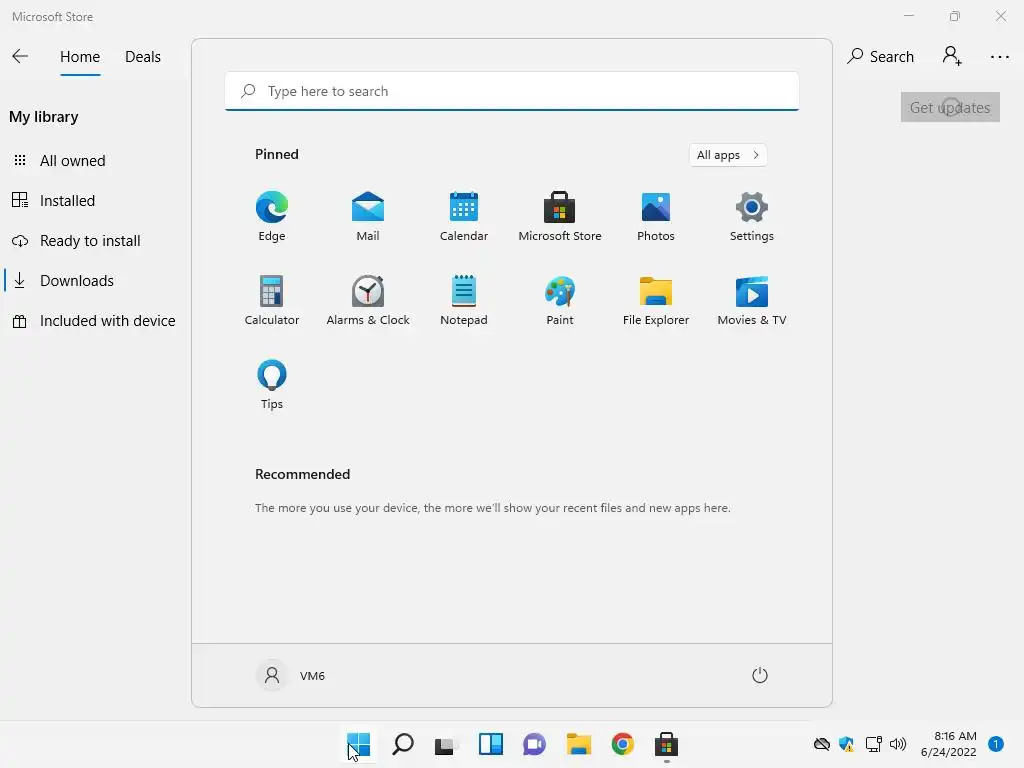
Task: Launch Calendar from Start menu
Action: 464,216
